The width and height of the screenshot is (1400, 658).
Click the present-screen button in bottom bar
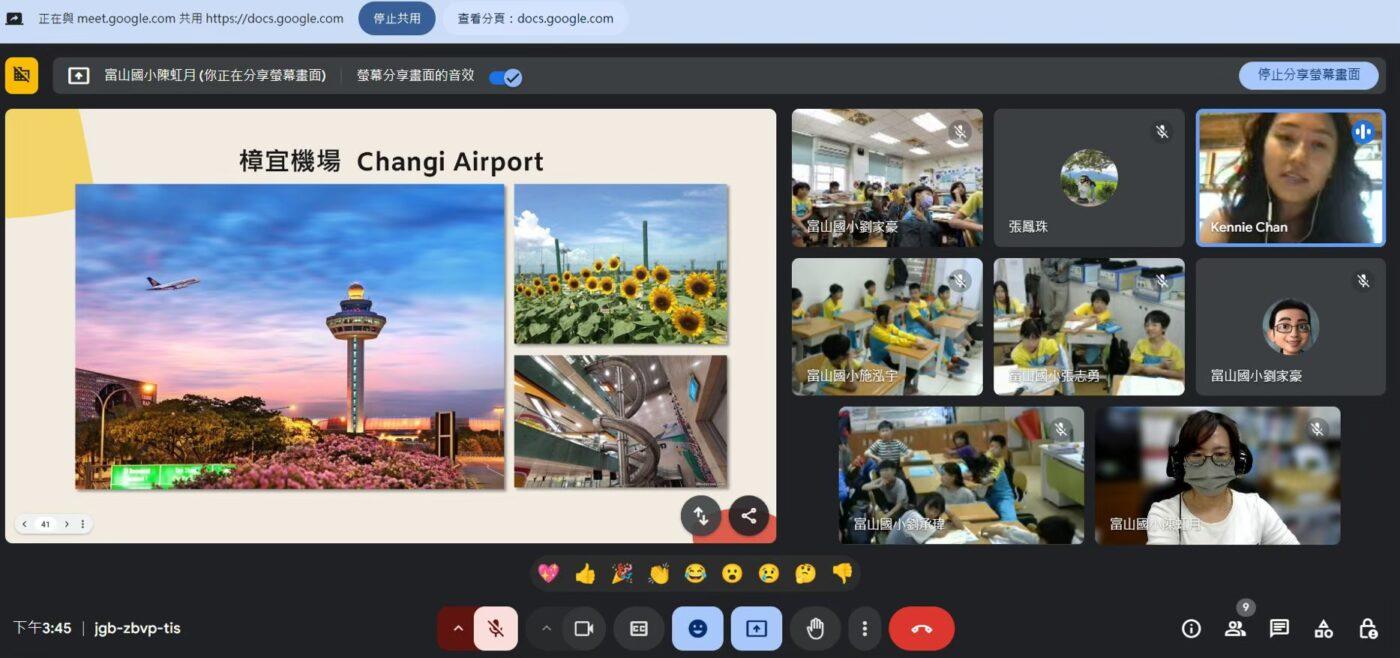[x=756, y=629]
